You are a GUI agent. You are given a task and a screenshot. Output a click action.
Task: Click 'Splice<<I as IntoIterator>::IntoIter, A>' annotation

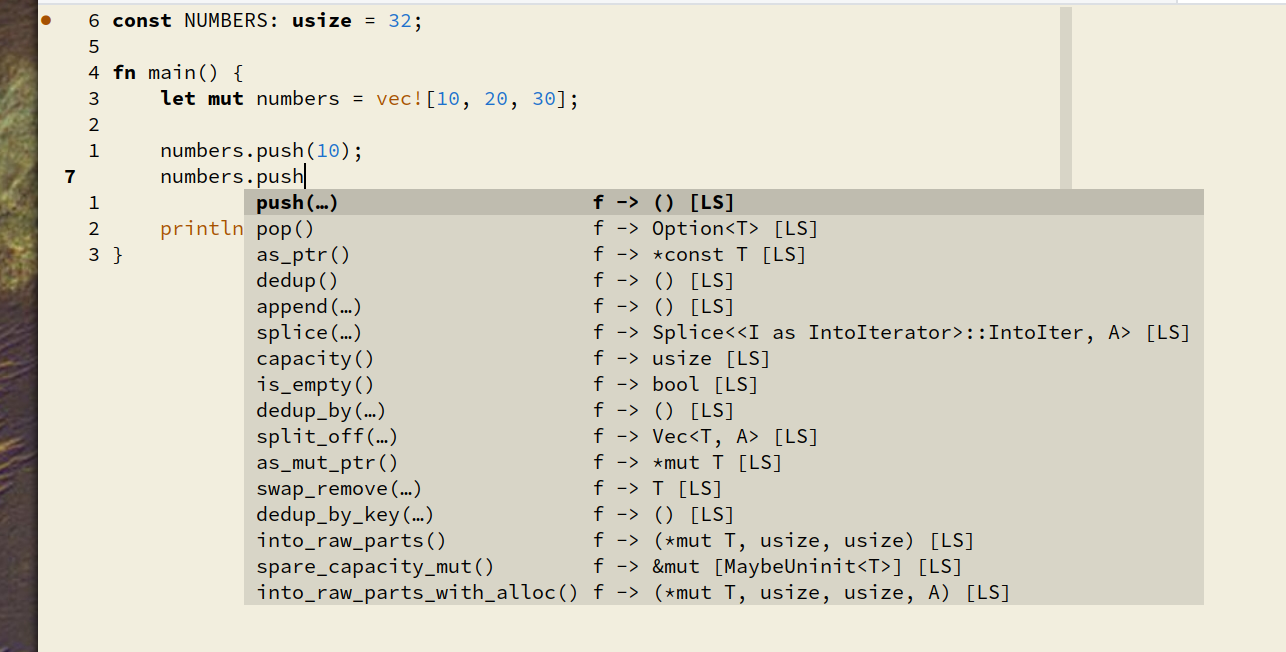pyautogui.click(x=891, y=333)
